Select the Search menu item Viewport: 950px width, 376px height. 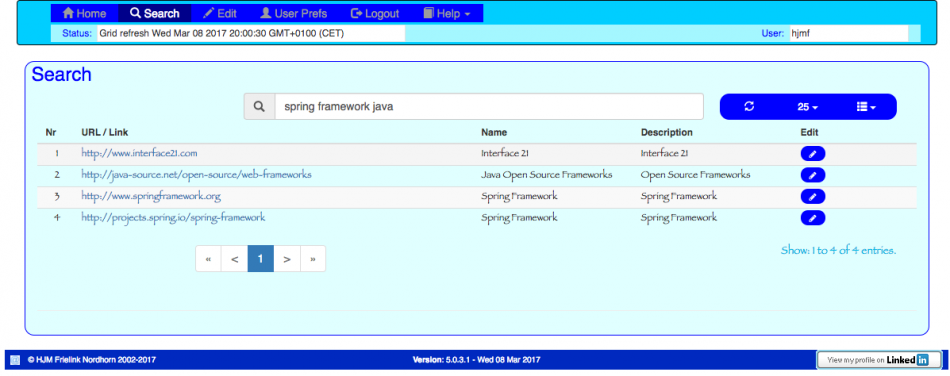coord(154,13)
